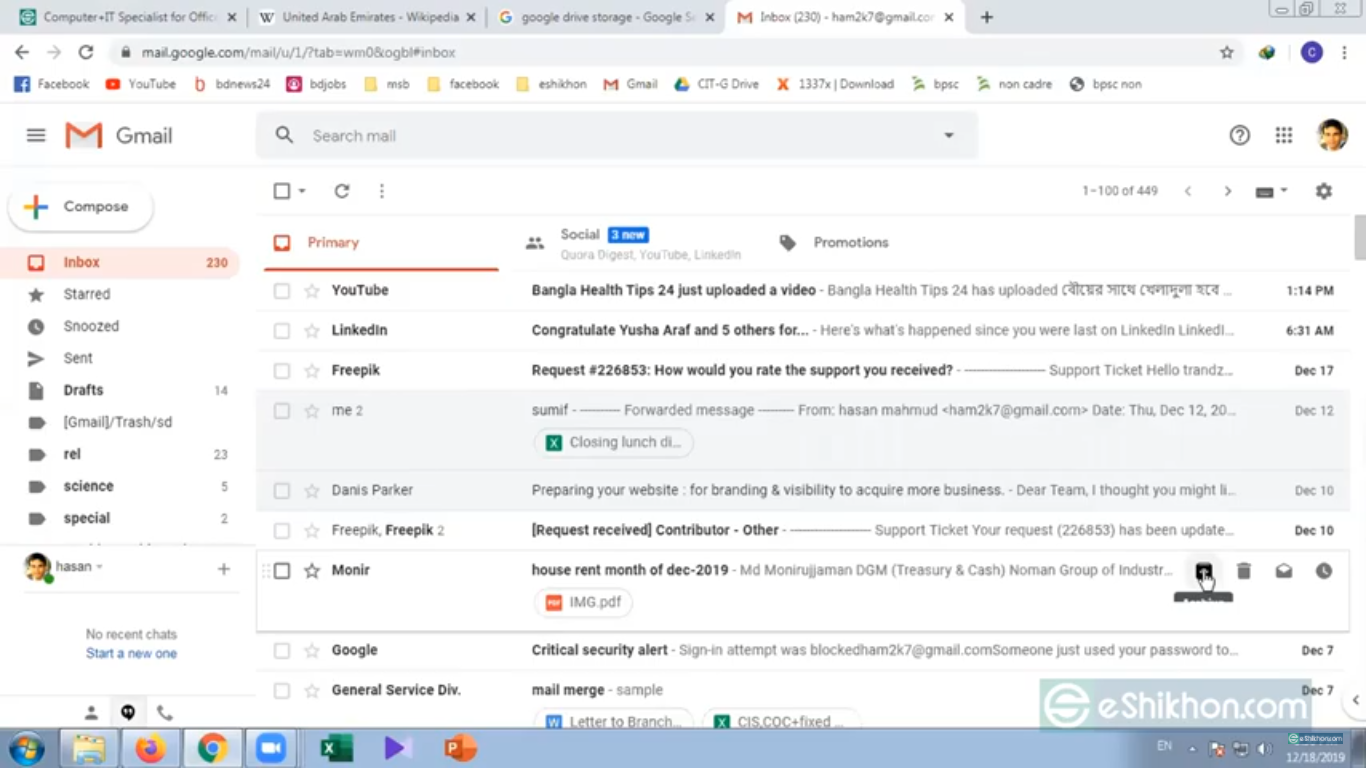1366x768 pixels.
Task: Check the box for the LinkedIn email
Action: point(282,331)
